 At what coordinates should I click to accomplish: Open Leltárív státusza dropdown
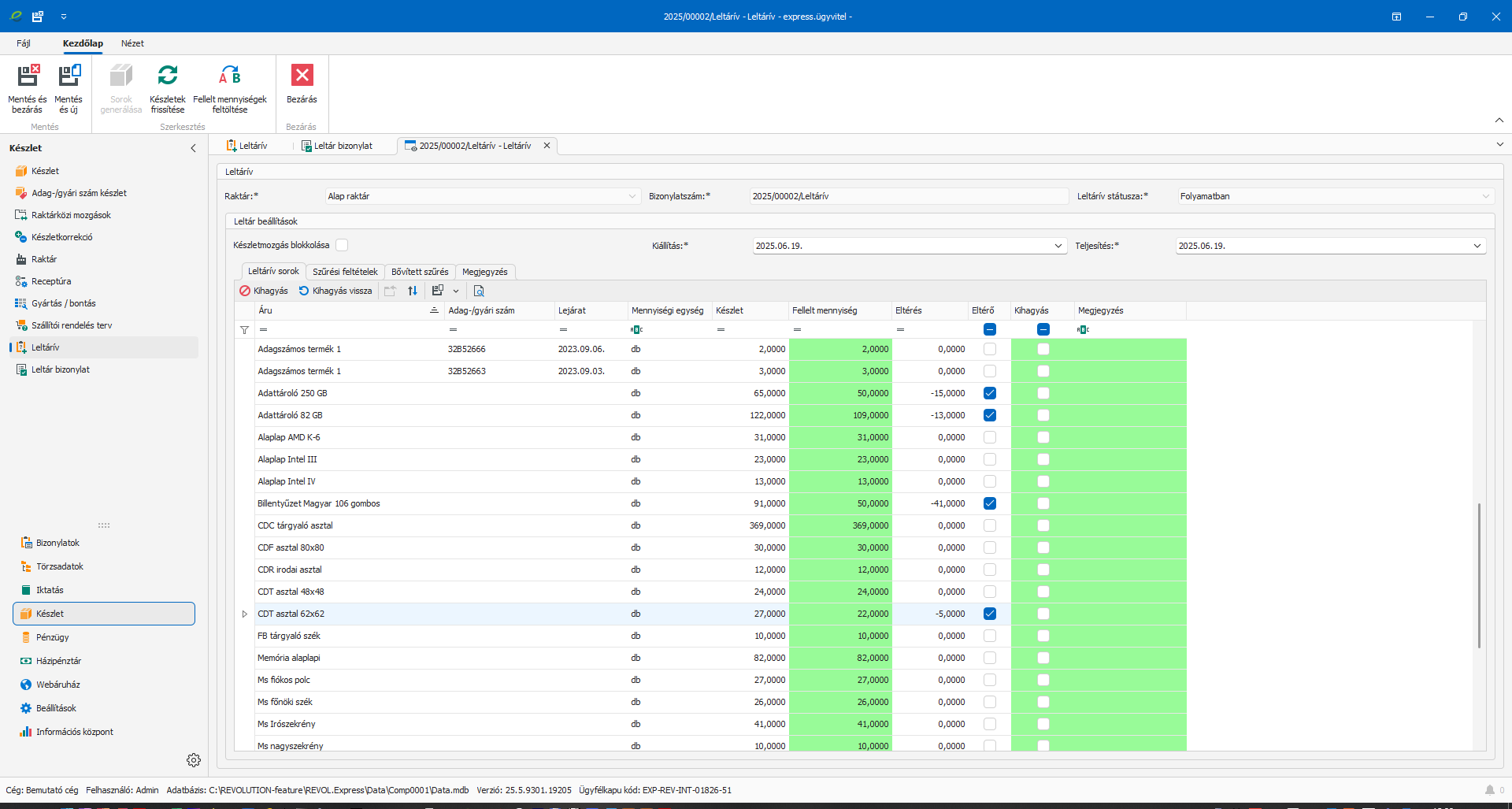tap(1485, 196)
